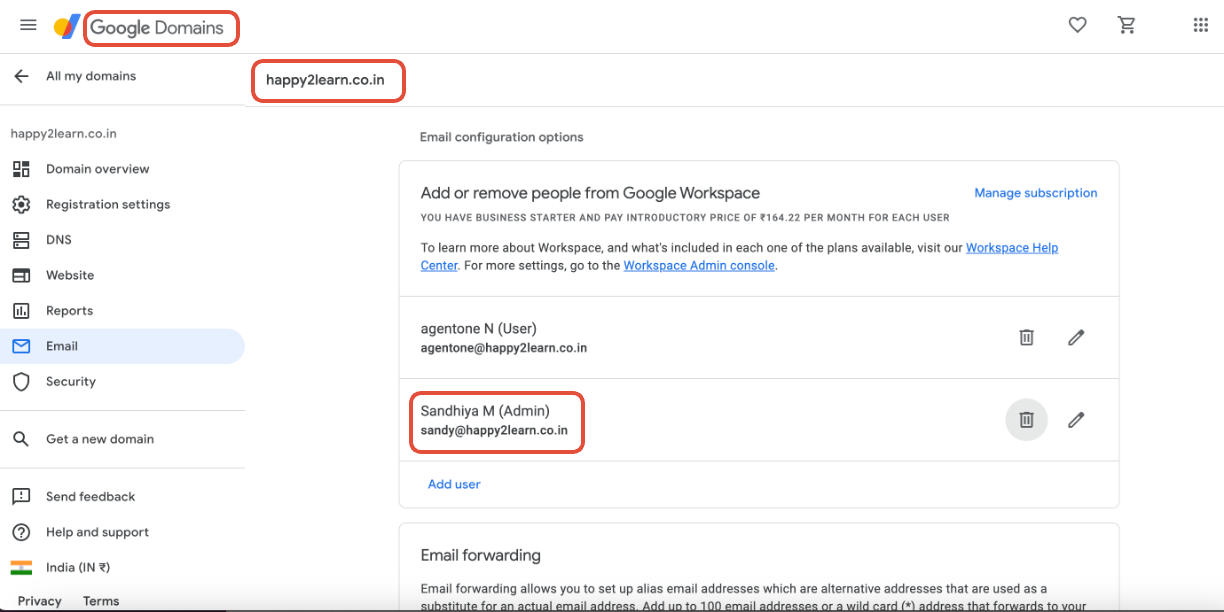
Task: Click agentone@happy2learn.co.in email address
Action: pos(504,348)
